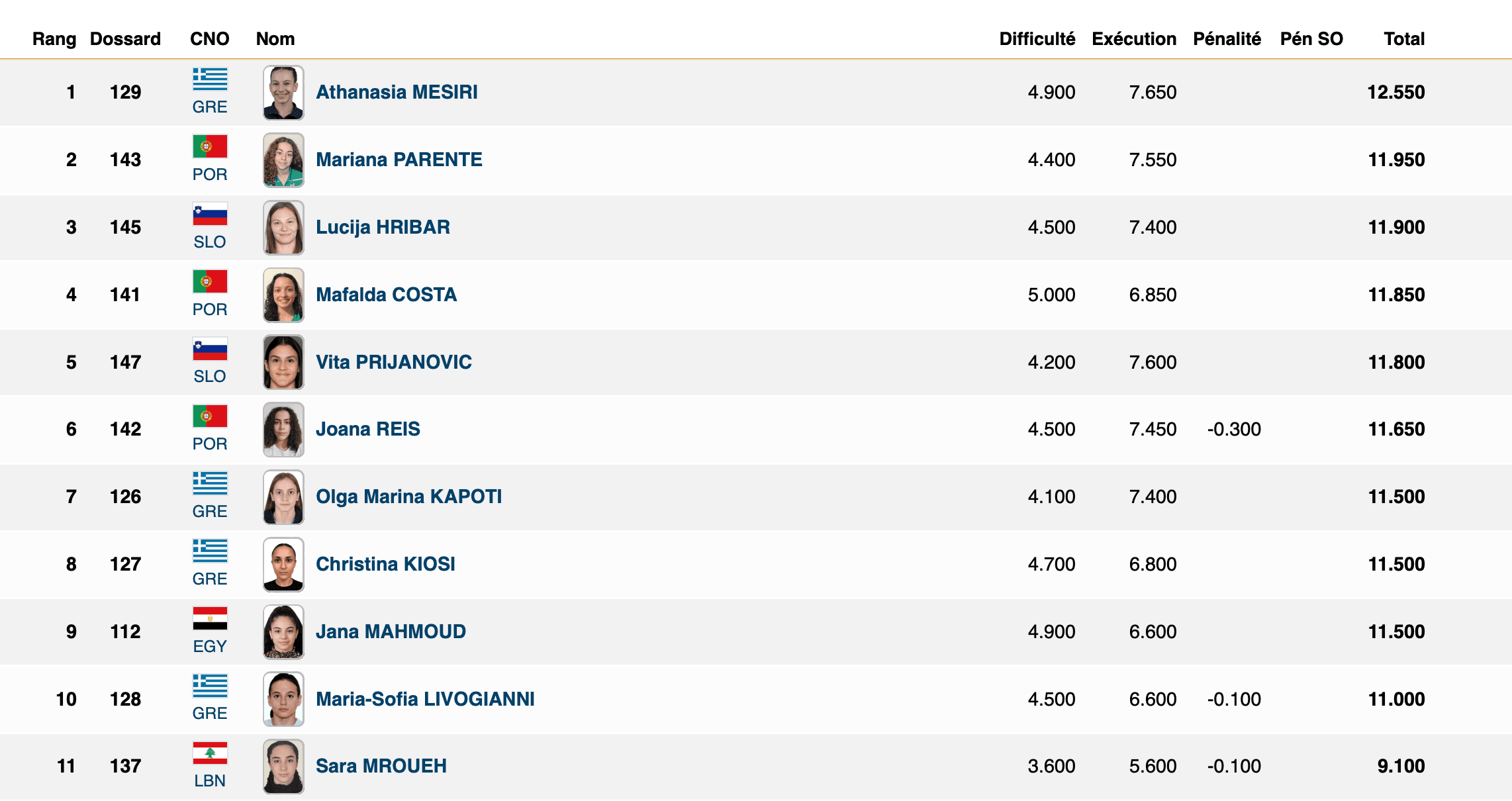The image size is (1512, 801).
Task: Click the GRE country code under Olga Marina KAPOTI's flag
Action: [x=210, y=511]
